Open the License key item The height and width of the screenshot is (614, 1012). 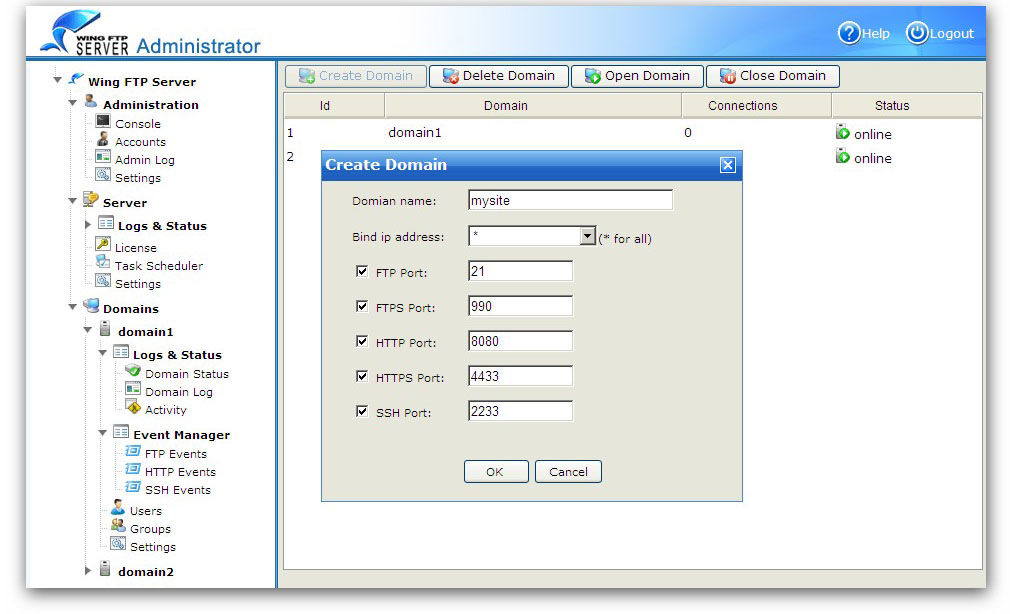(135, 247)
